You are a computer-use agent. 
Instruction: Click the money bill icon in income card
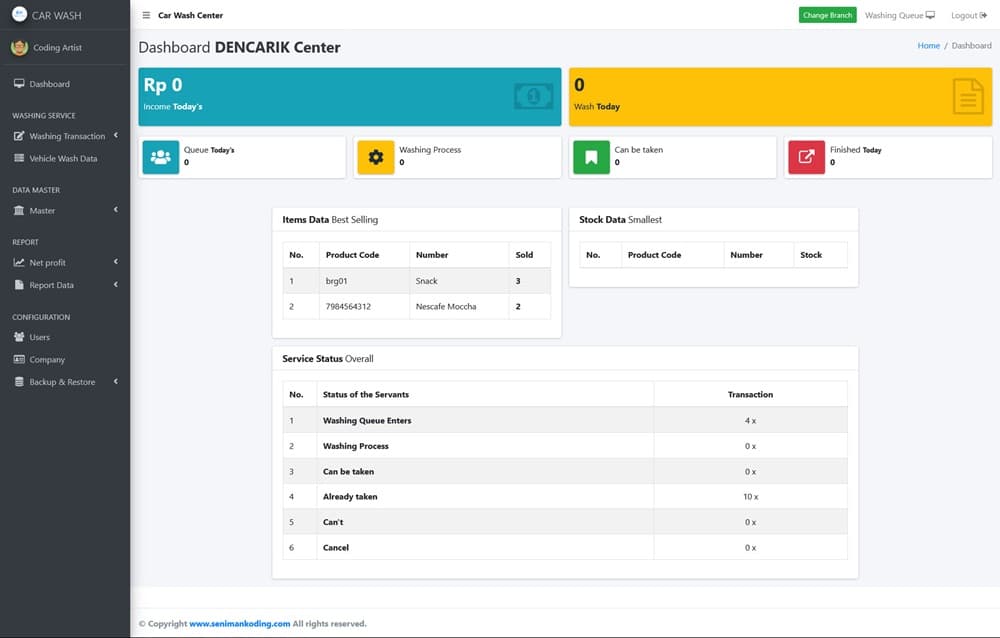(x=533, y=96)
